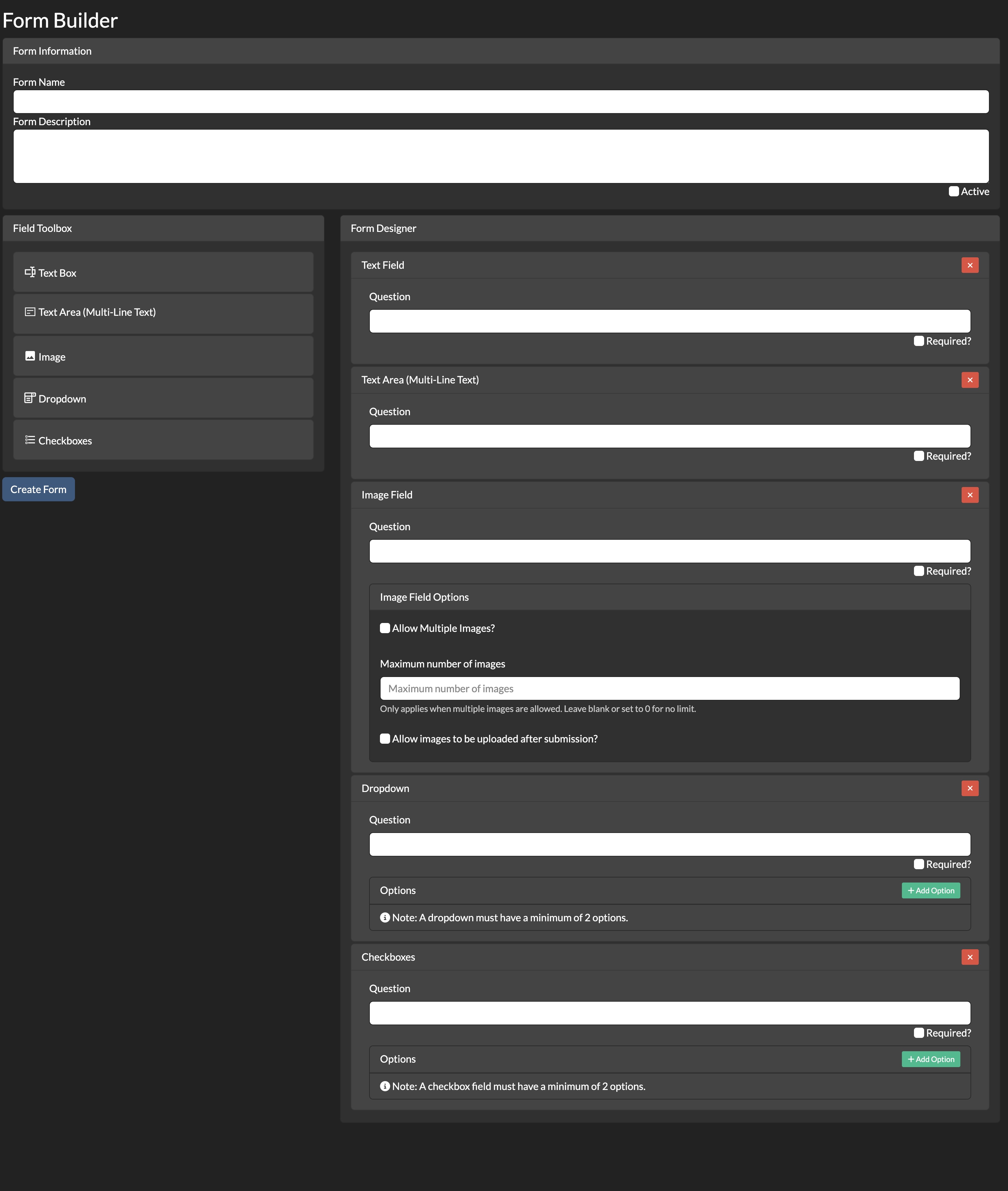Image resolution: width=1008 pixels, height=1191 pixels.
Task: Mark the Checkboxes field as Required
Action: coord(919,1033)
